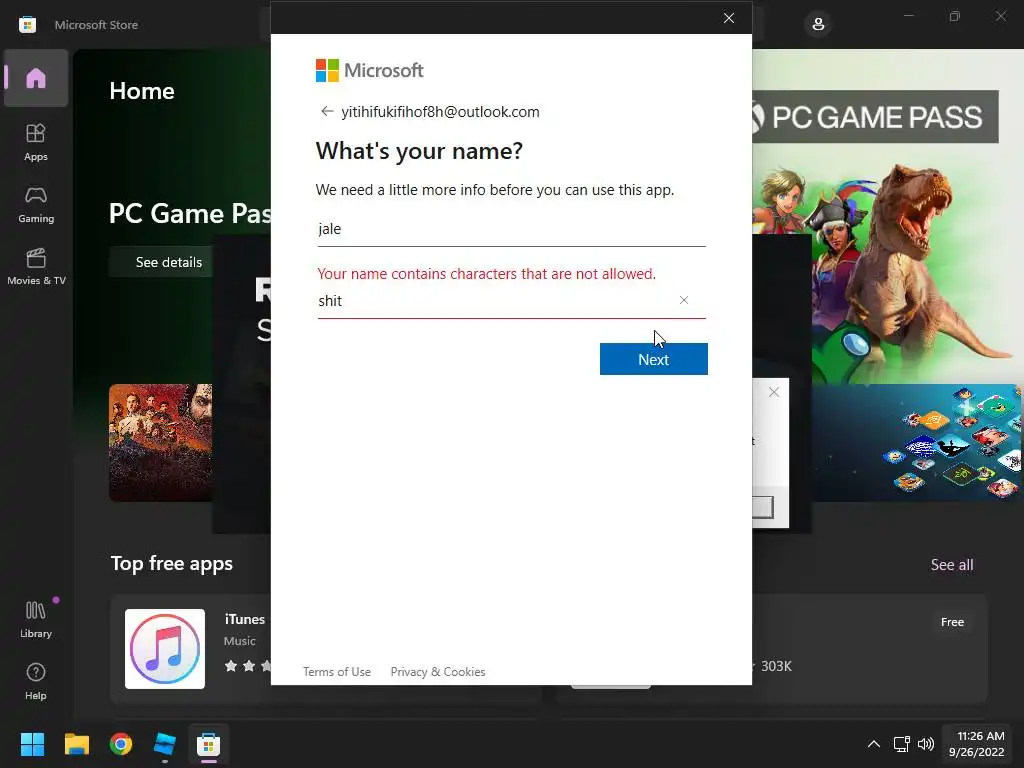The width and height of the screenshot is (1024, 768).
Task: Click the last name input field
Action: click(x=496, y=301)
